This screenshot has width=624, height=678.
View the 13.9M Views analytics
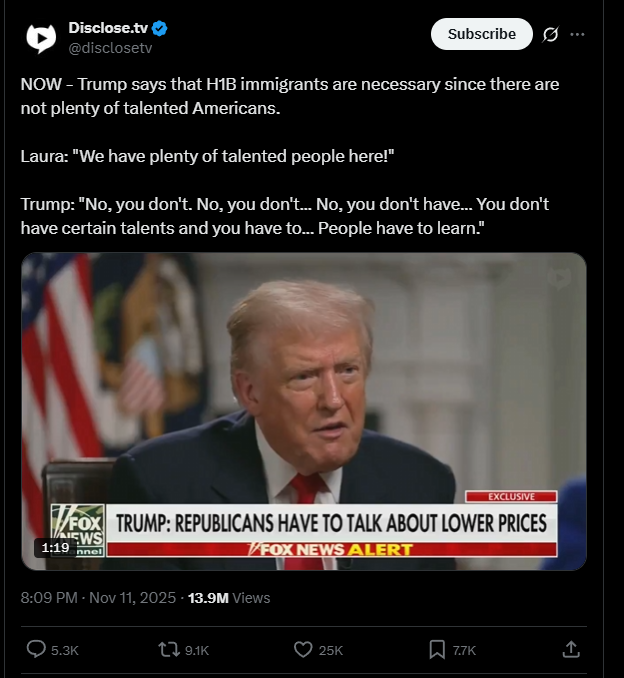(x=229, y=598)
